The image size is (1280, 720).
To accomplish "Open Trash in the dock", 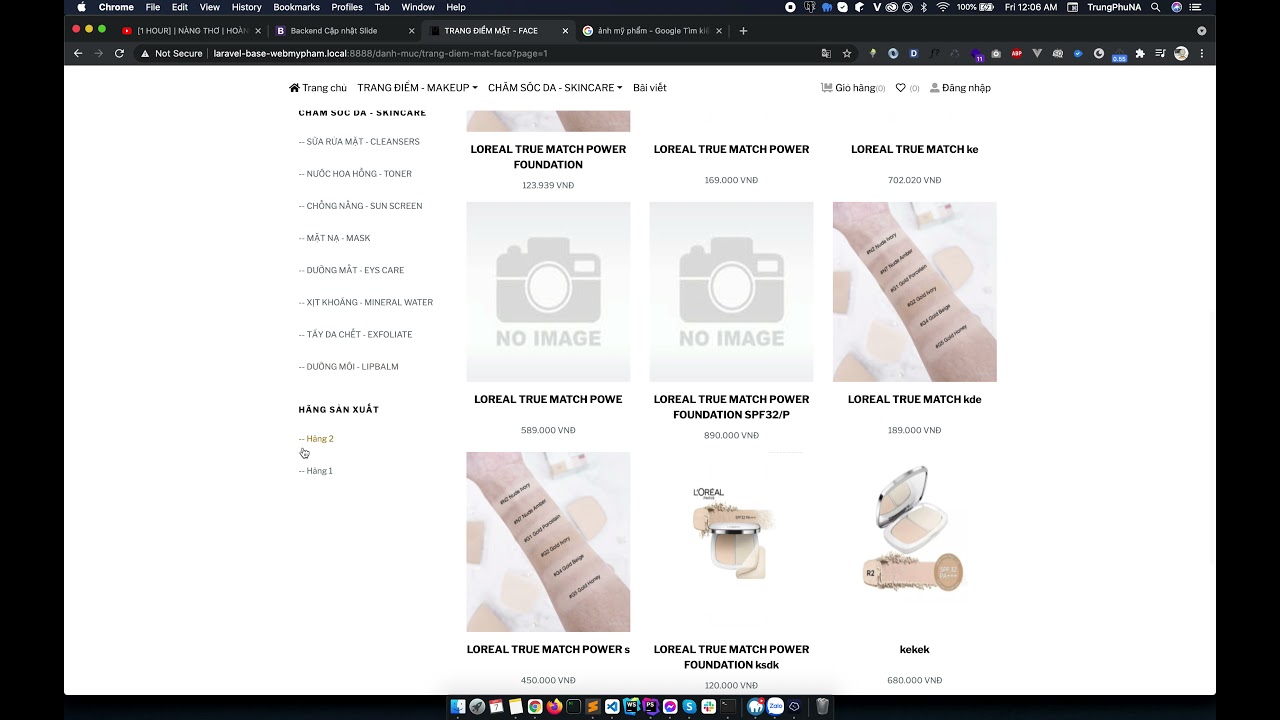I will [x=822, y=706].
